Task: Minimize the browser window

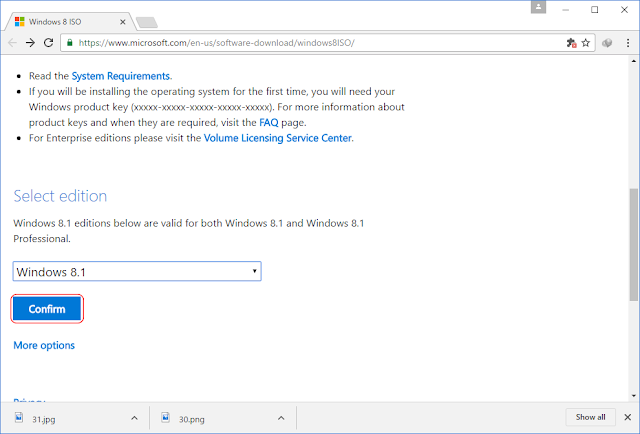Action: (x=565, y=9)
